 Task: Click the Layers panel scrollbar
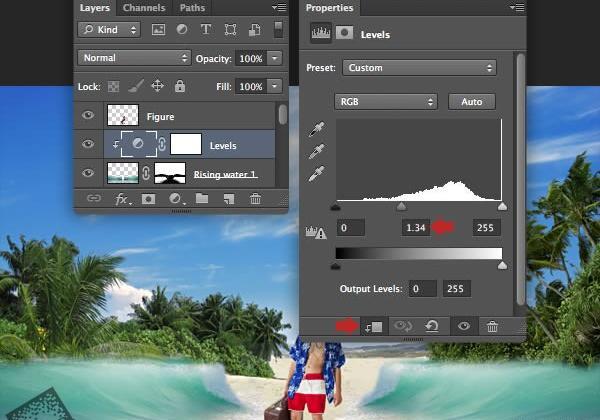pyautogui.click(x=283, y=115)
